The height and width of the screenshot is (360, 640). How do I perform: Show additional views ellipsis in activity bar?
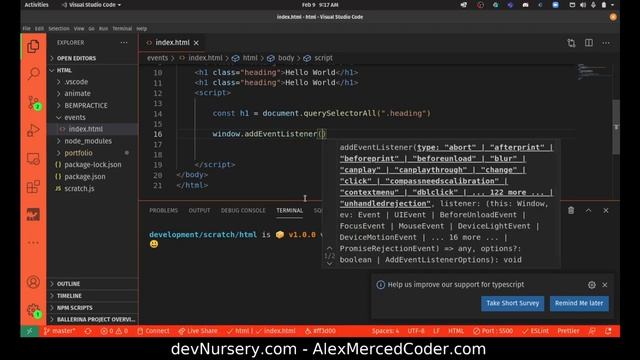pyautogui.click(x=33, y=242)
